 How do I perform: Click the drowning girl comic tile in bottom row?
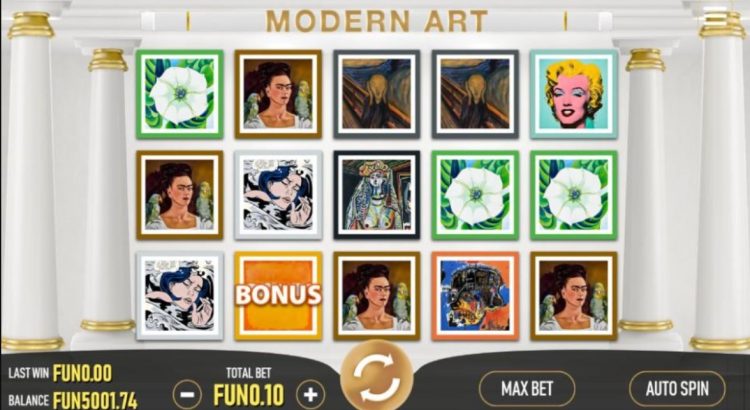pyautogui.click(x=180, y=296)
